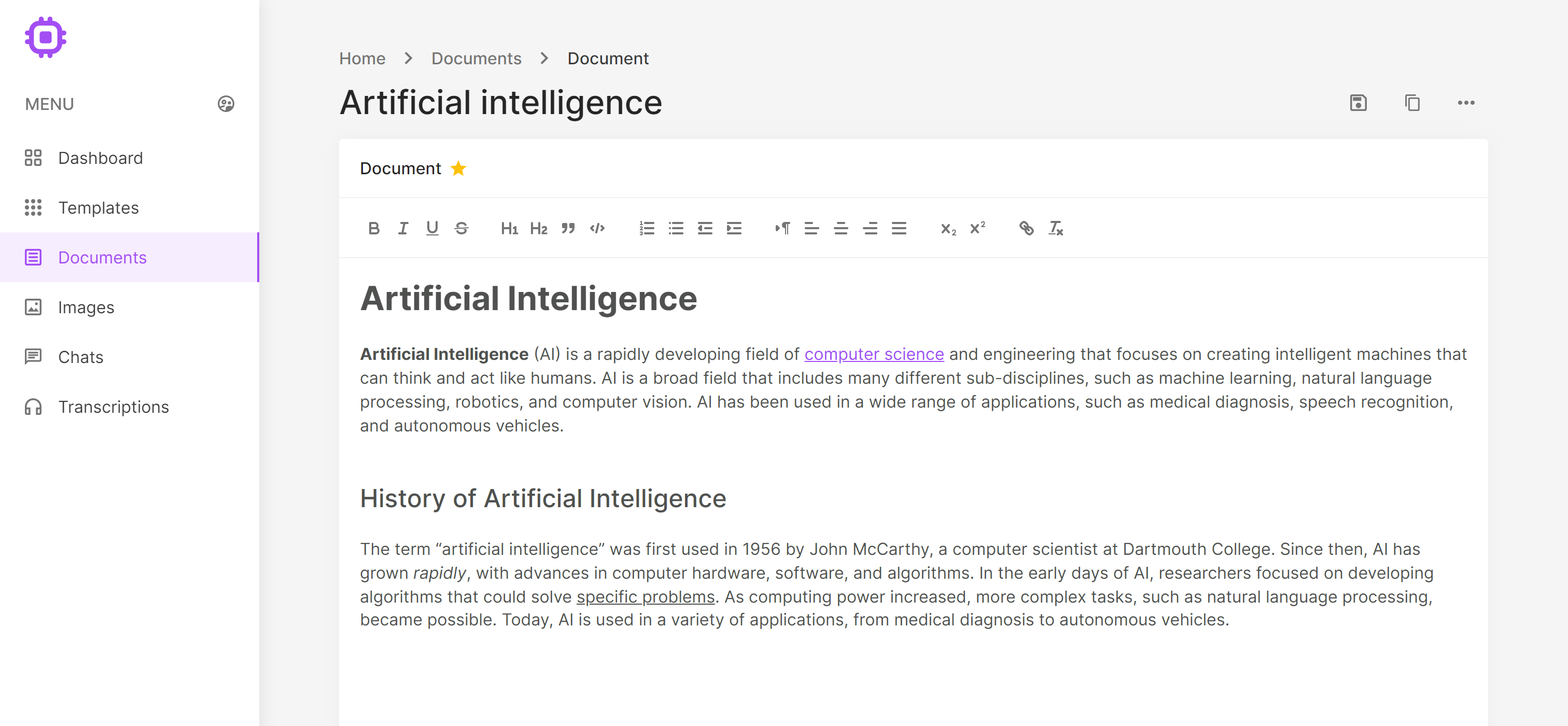Click the document favorite star icon
Screen dimensions: 1568x726
point(458,168)
